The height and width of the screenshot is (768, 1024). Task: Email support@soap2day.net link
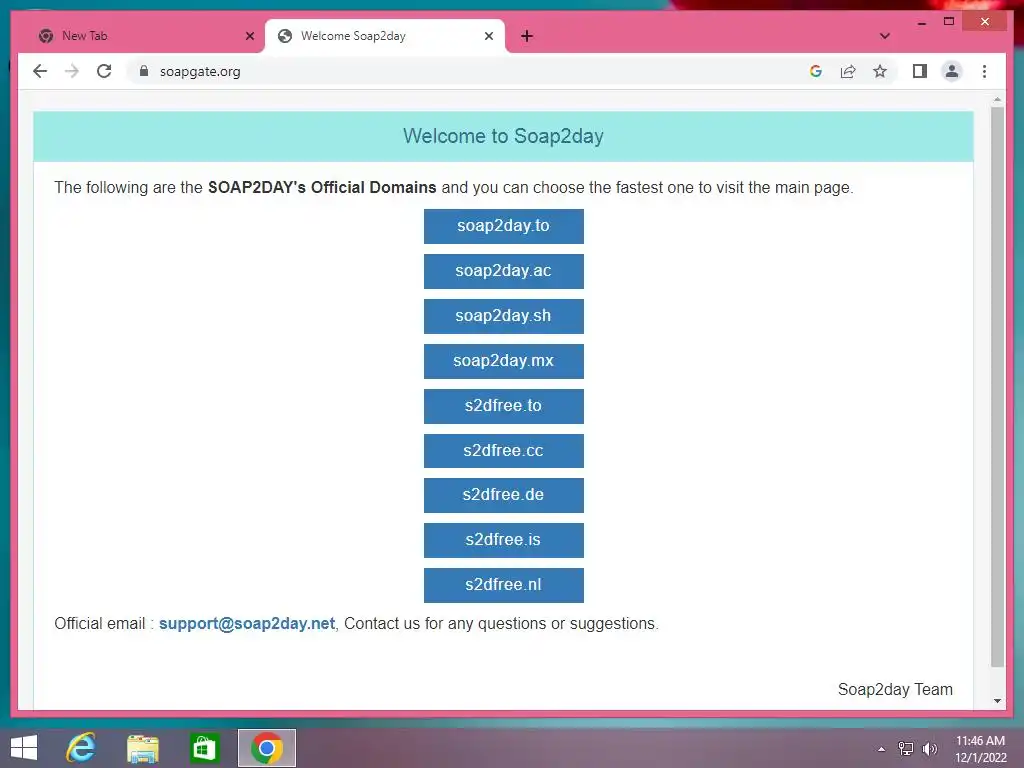[247, 624]
